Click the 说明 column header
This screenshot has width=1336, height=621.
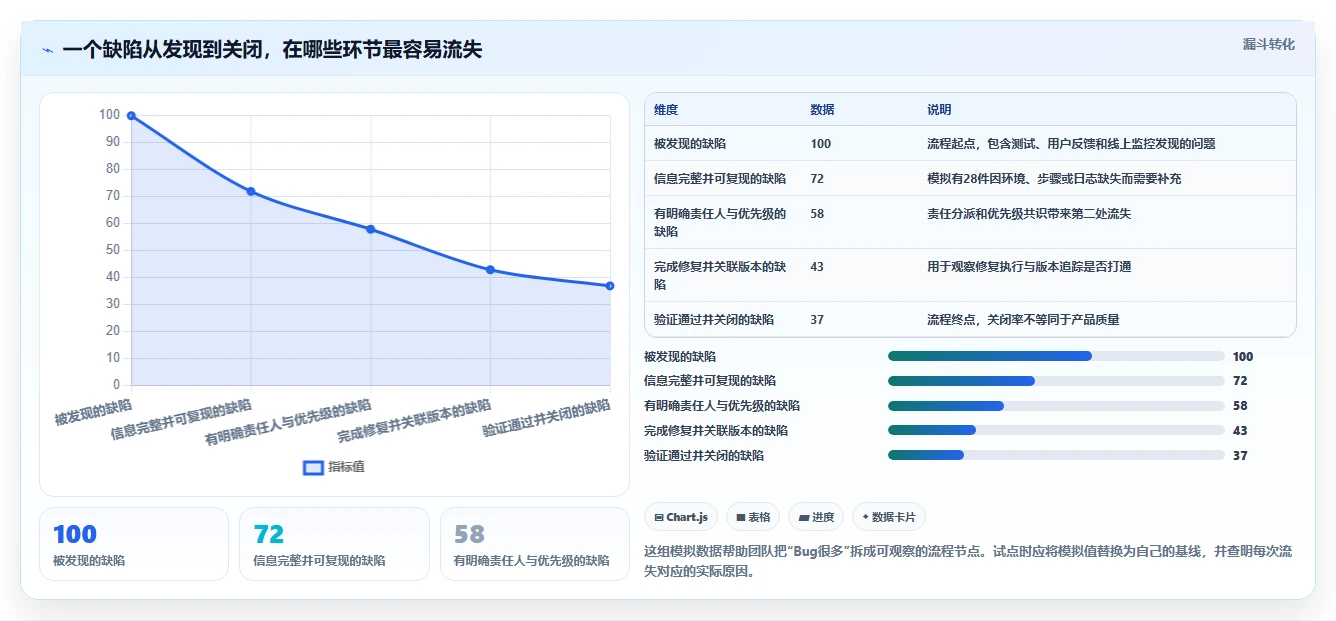[939, 110]
